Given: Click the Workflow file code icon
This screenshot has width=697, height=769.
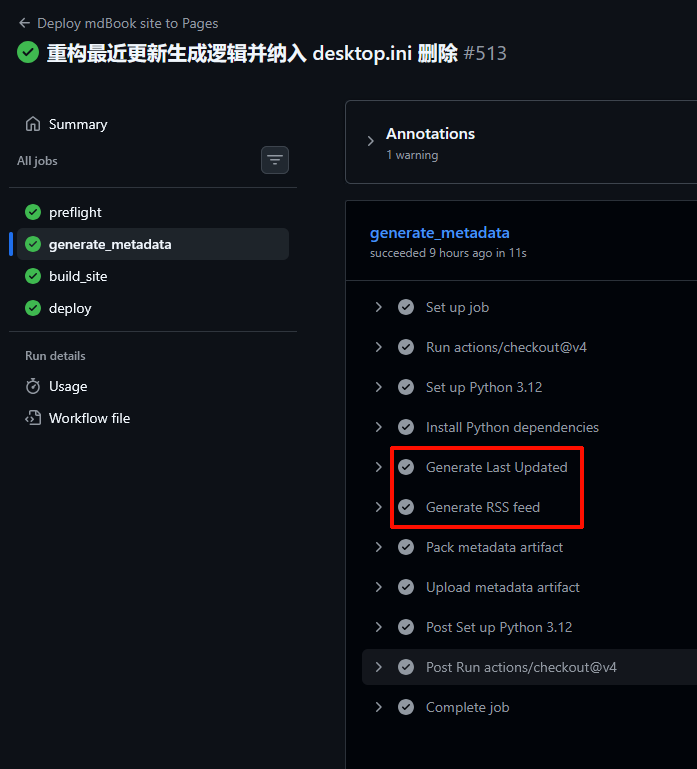Looking at the screenshot, I should coord(33,418).
